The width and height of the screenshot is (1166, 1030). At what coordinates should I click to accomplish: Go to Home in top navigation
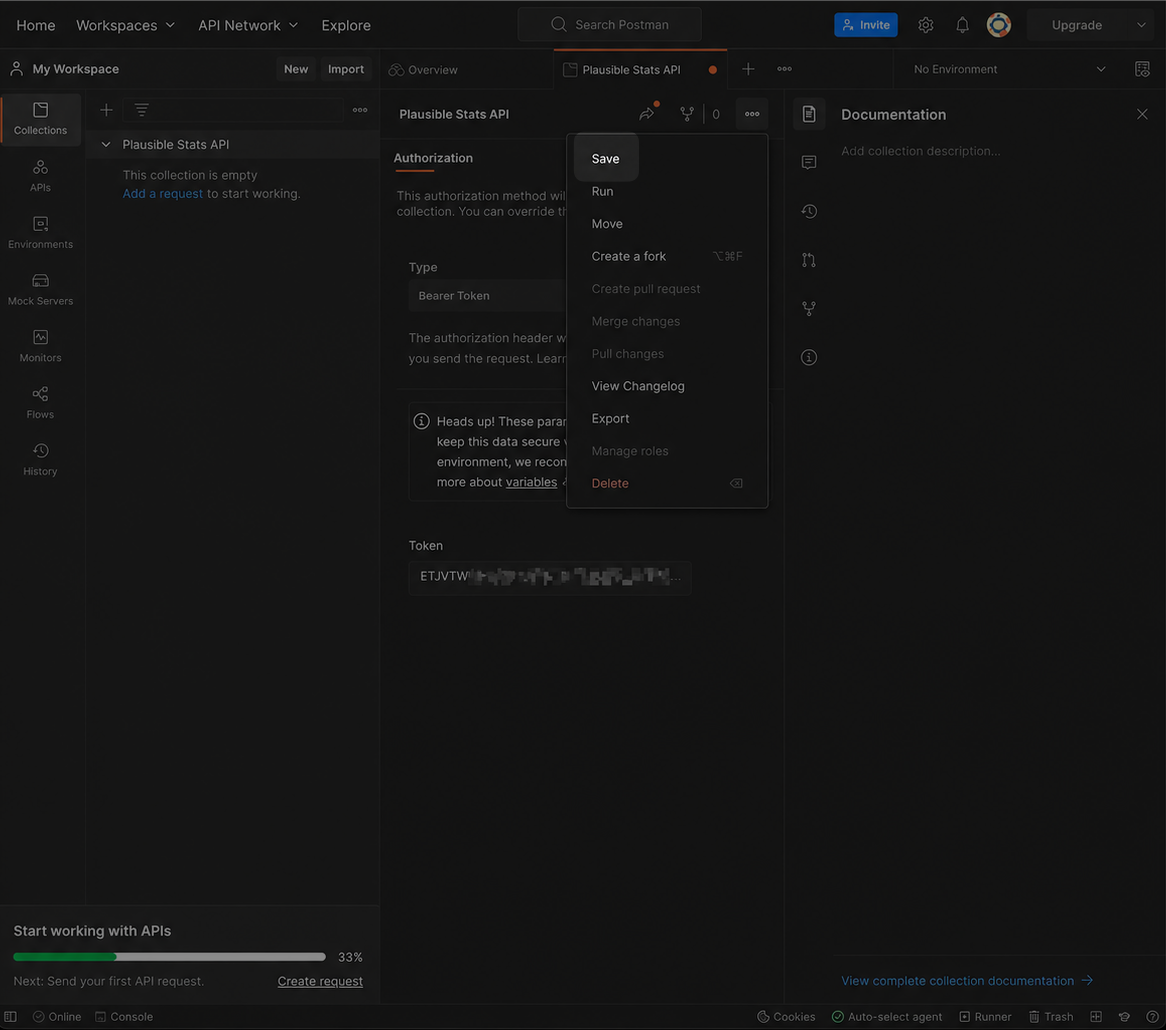coord(36,25)
